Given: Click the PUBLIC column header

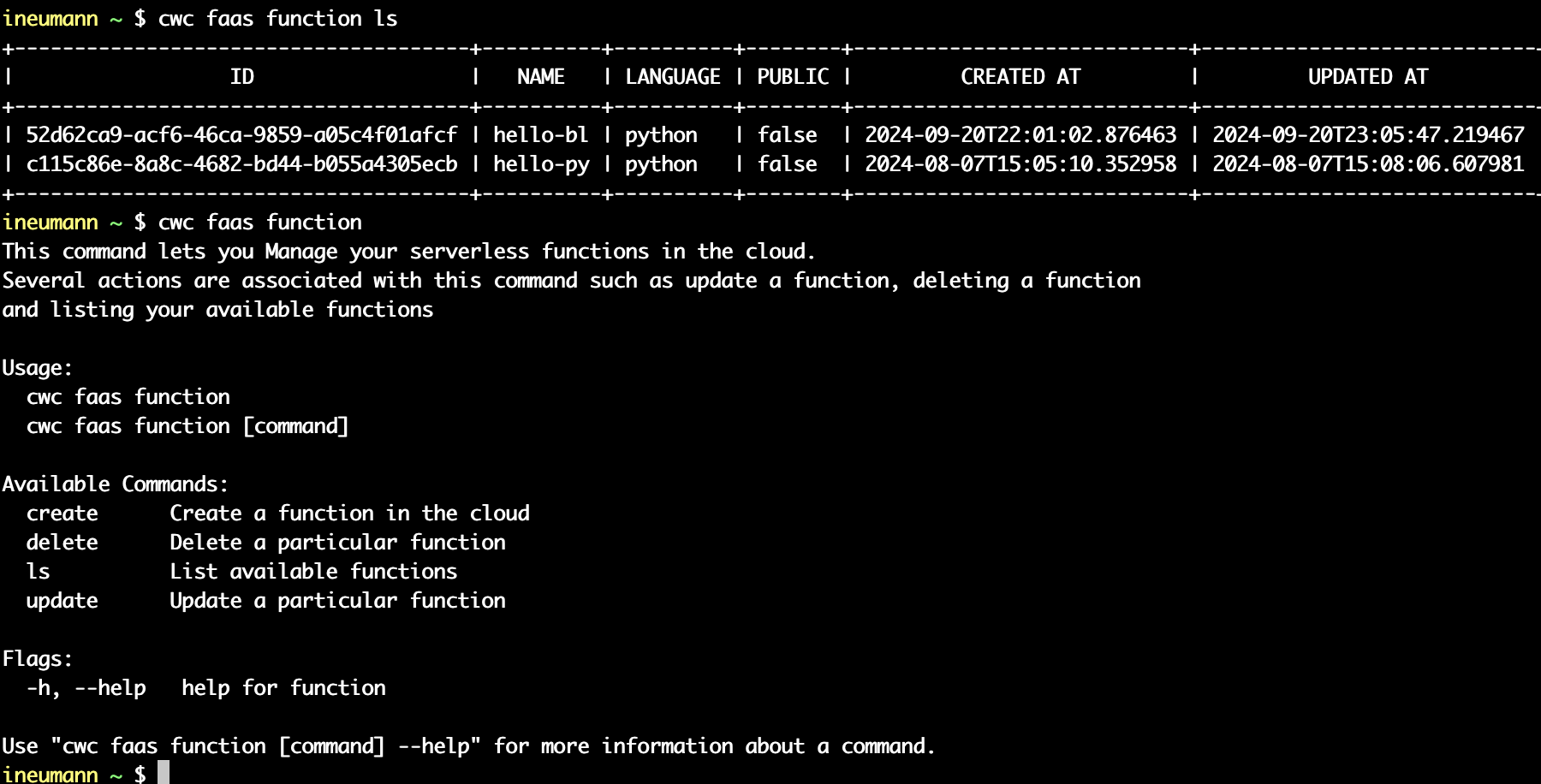Looking at the screenshot, I should click(x=793, y=77).
